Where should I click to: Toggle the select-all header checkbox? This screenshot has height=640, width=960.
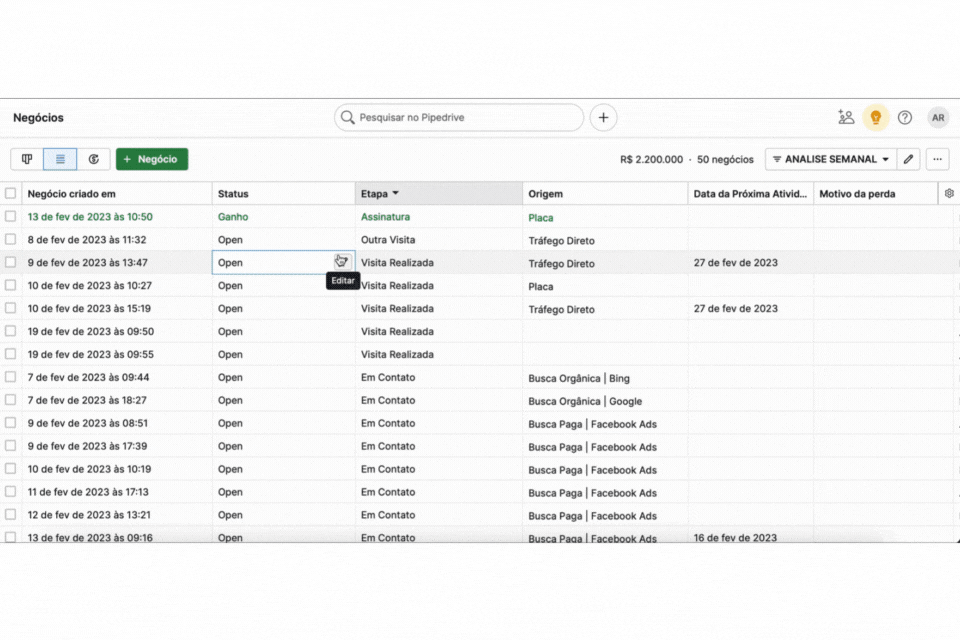[11, 194]
